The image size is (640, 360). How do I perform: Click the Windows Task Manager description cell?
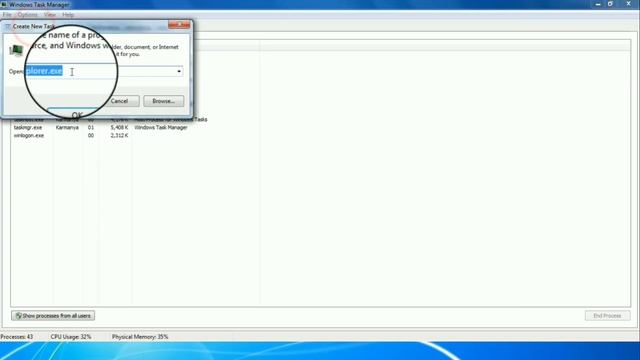[x=161, y=127]
